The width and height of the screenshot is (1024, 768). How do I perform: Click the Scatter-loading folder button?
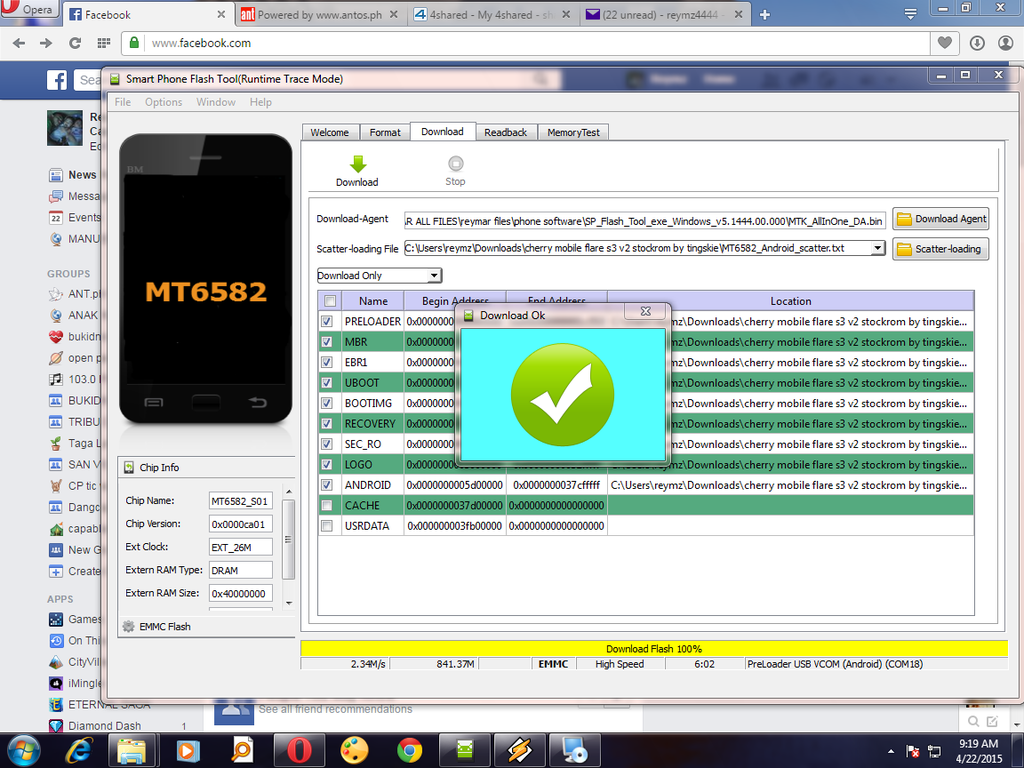[x=940, y=249]
